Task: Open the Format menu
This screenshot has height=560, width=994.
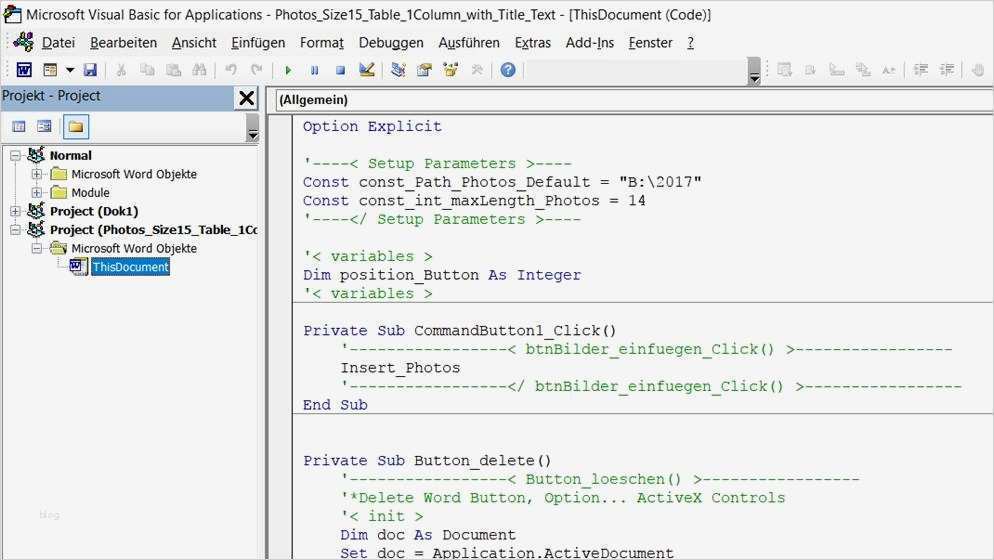Action: pos(321,42)
